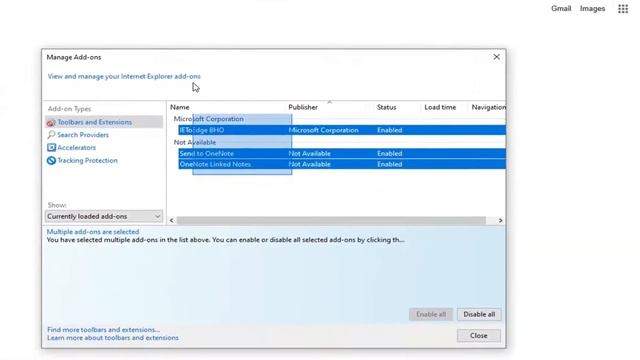Select the IEToEdge BHO add-on row
This screenshot has height=360, width=640.
point(342,130)
